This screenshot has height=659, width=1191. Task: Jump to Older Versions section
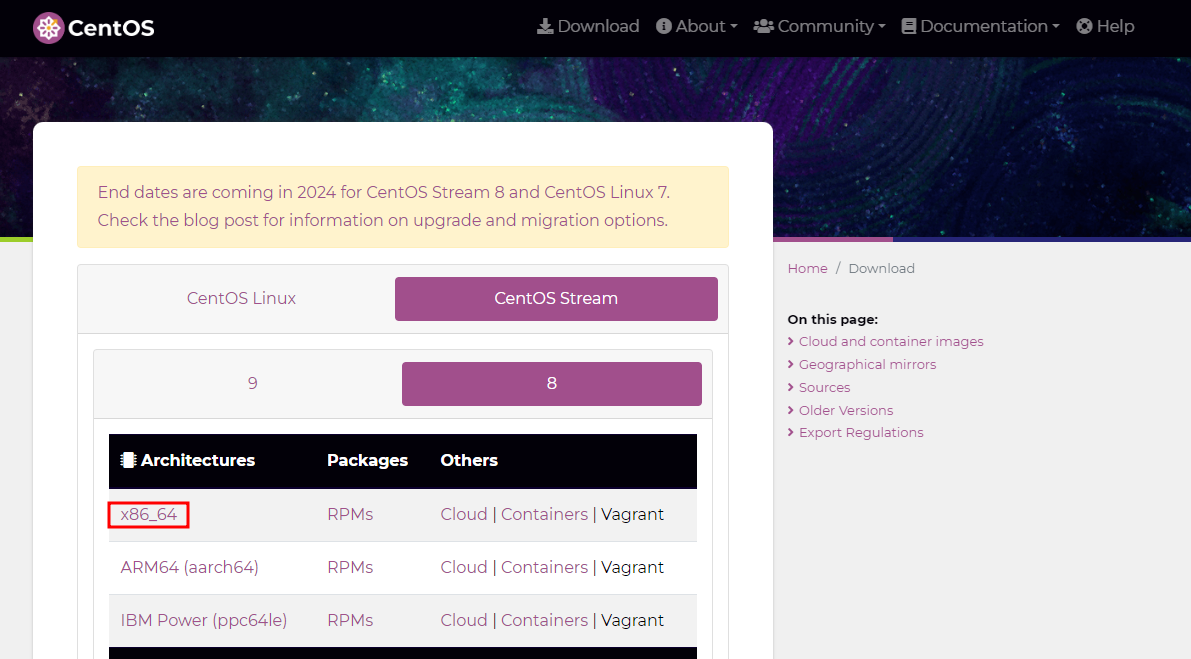click(845, 410)
